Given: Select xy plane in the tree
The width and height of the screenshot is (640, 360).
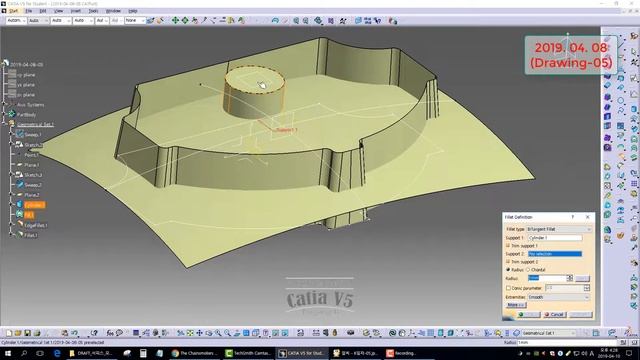Looking at the screenshot, I should (x=26, y=75).
